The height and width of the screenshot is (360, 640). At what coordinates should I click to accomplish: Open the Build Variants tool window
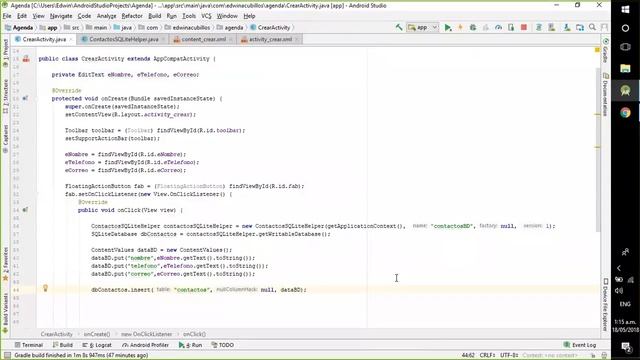6,313
